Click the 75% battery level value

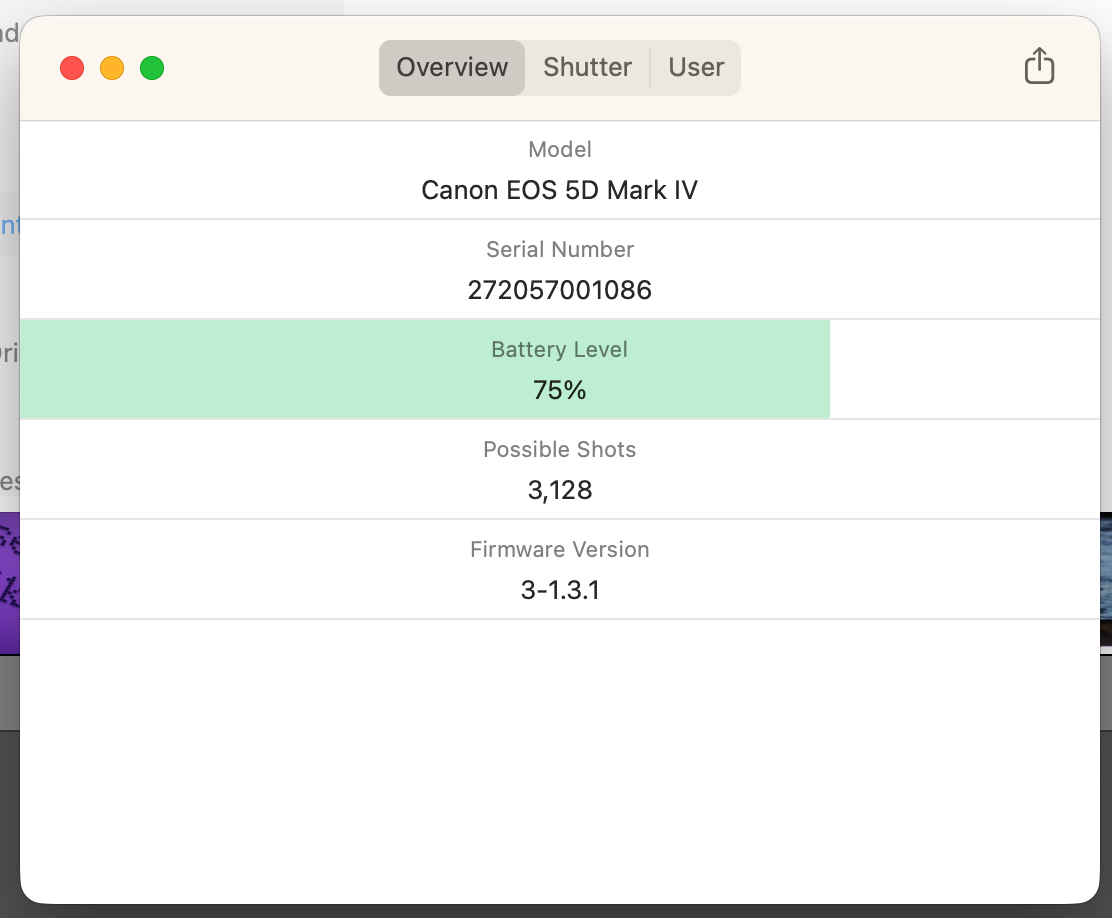coord(560,390)
